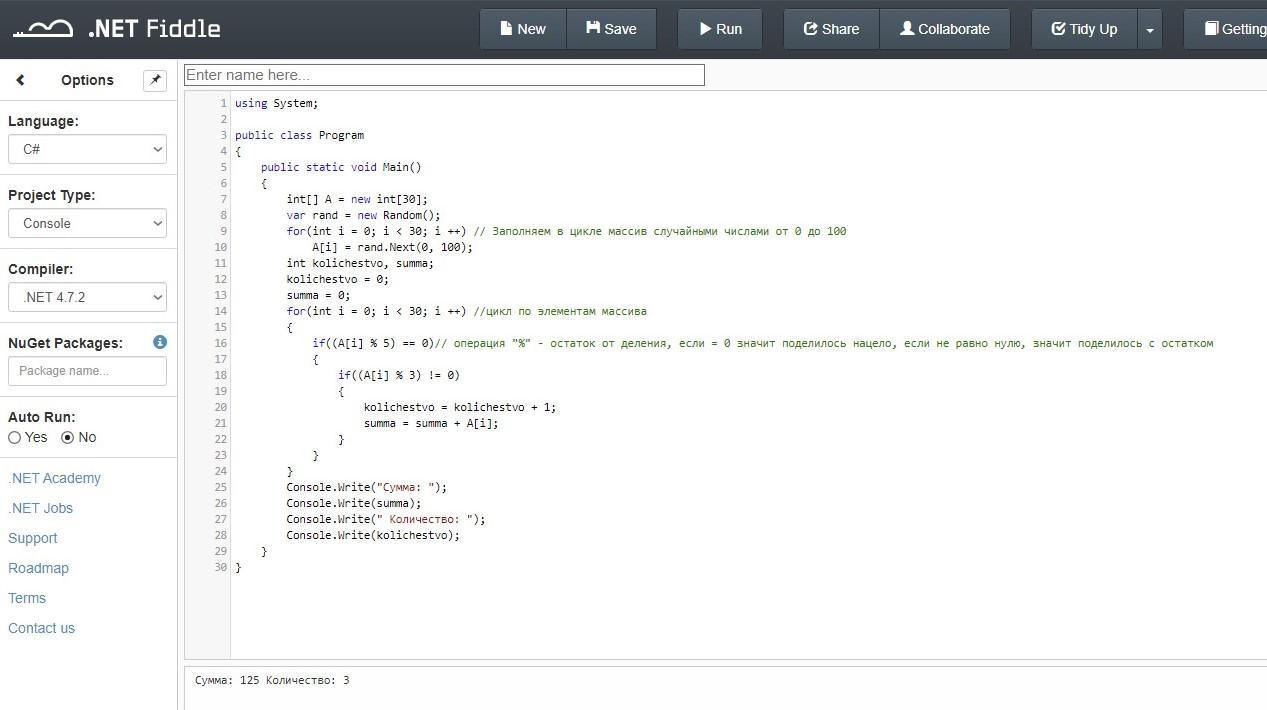This screenshot has width=1267, height=710.
Task: Save the current fiddle
Action: tap(611, 29)
